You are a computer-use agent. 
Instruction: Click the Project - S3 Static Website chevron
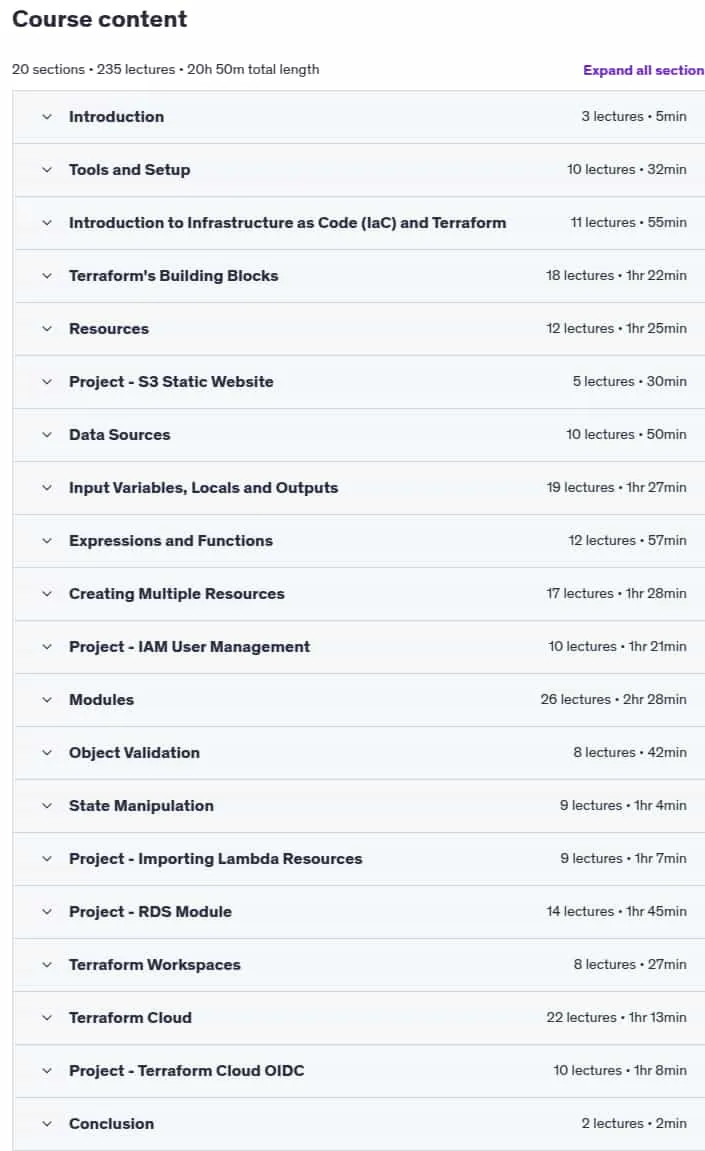(47, 382)
